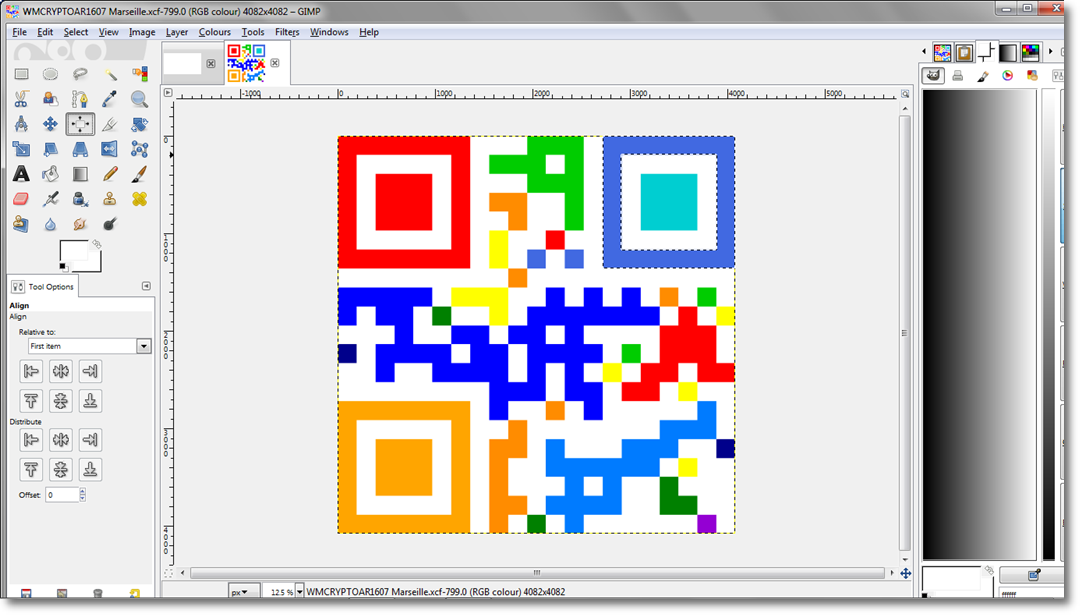Activate the Flip tool
Screen dimensions: 1080x615
pyautogui.click(x=110, y=149)
